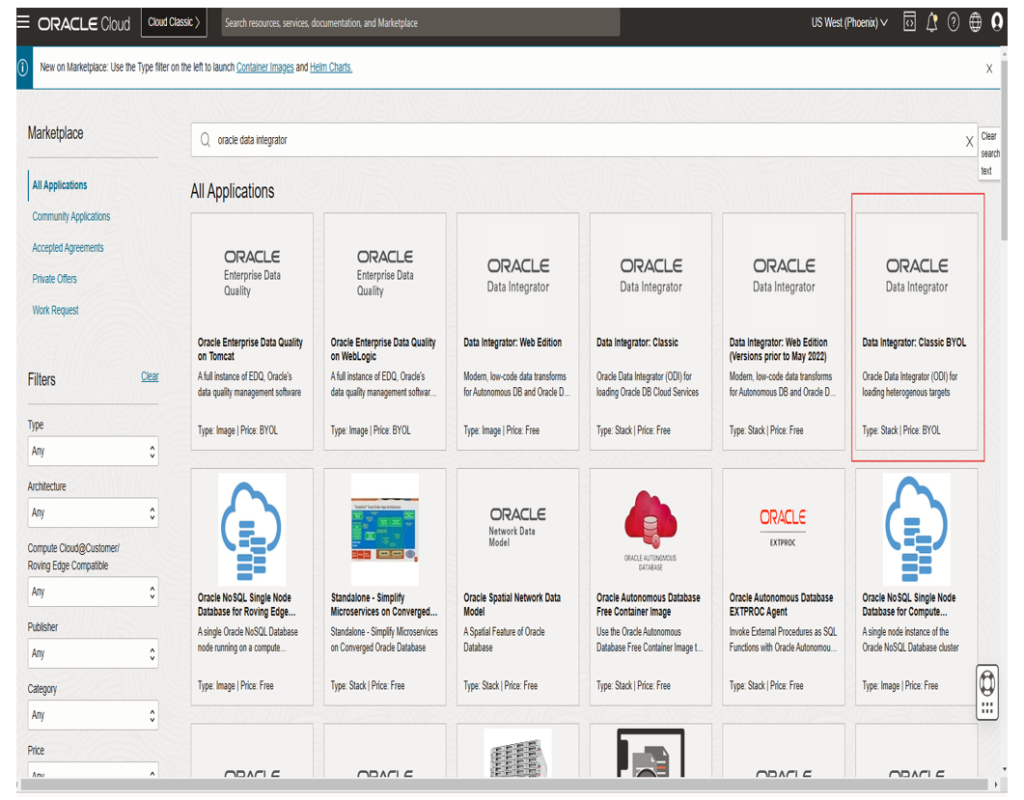The width and height of the screenshot is (1024, 800).
Task: Click the Clear filters link
Action: [149, 377]
